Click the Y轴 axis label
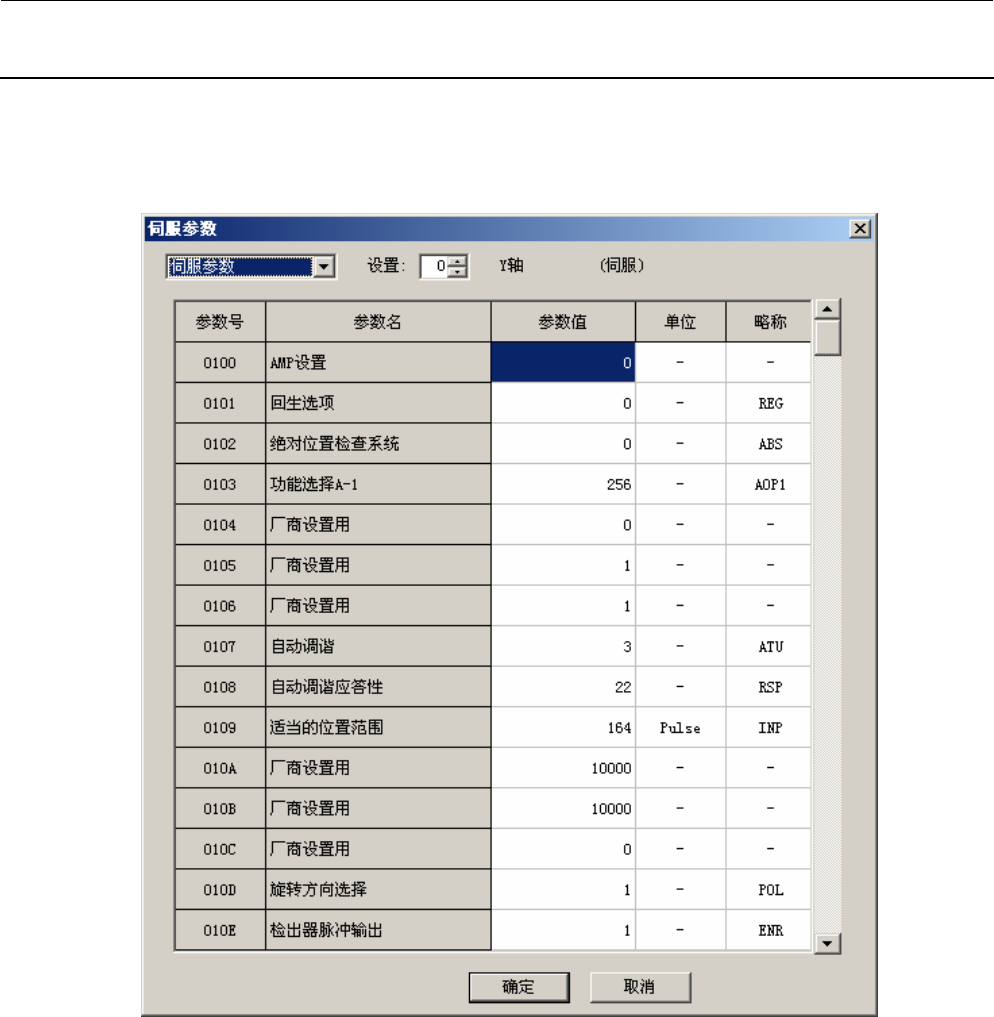 coord(512,265)
